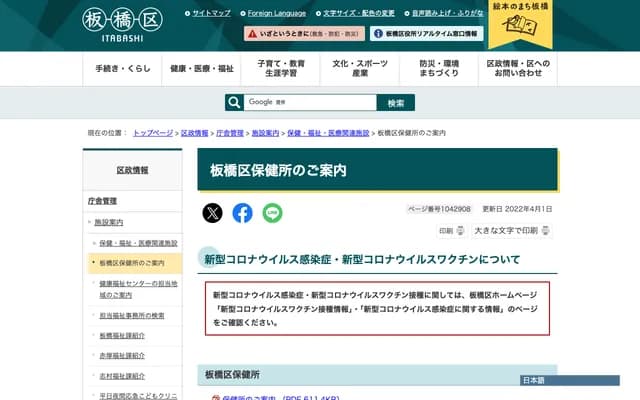640x400 pixels.
Task: Open 文字サイズ・配色の変更 settings
Action: 343,13
